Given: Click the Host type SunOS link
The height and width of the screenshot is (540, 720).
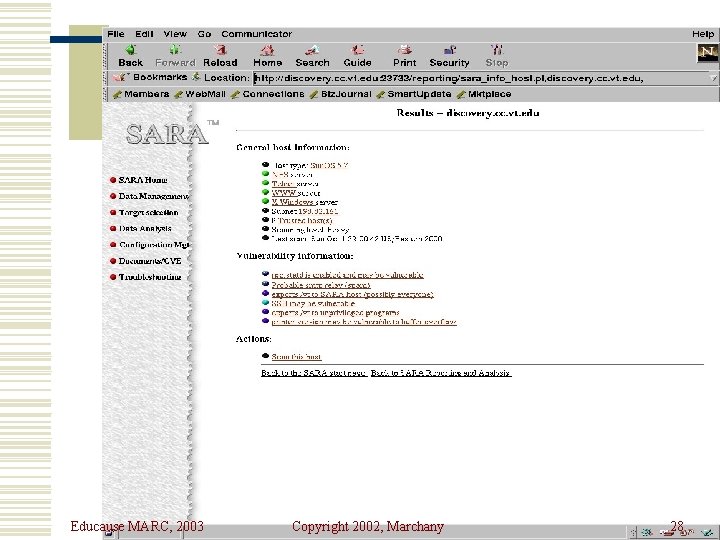Looking at the screenshot, I should point(329,165).
